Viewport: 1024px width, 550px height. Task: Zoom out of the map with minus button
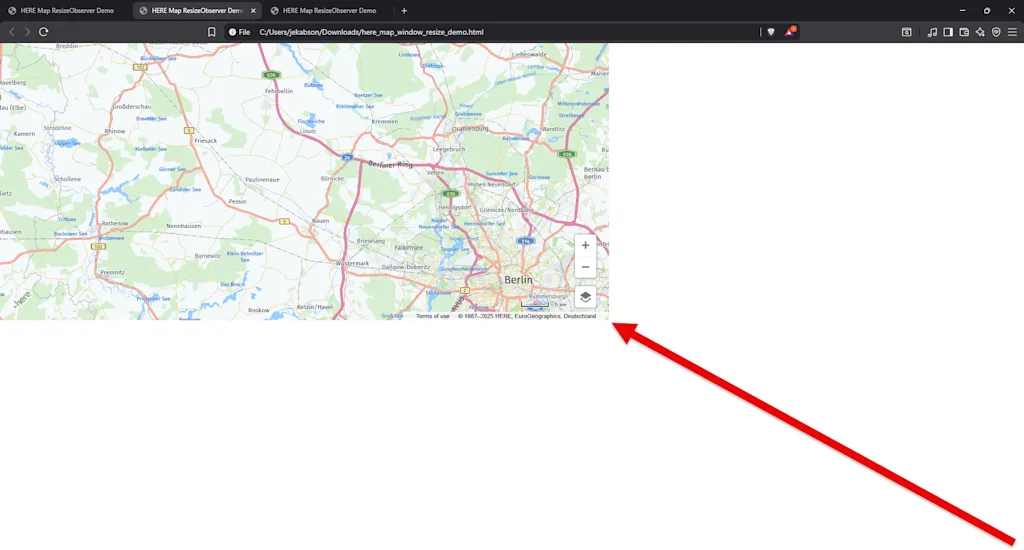pos(585,267)
